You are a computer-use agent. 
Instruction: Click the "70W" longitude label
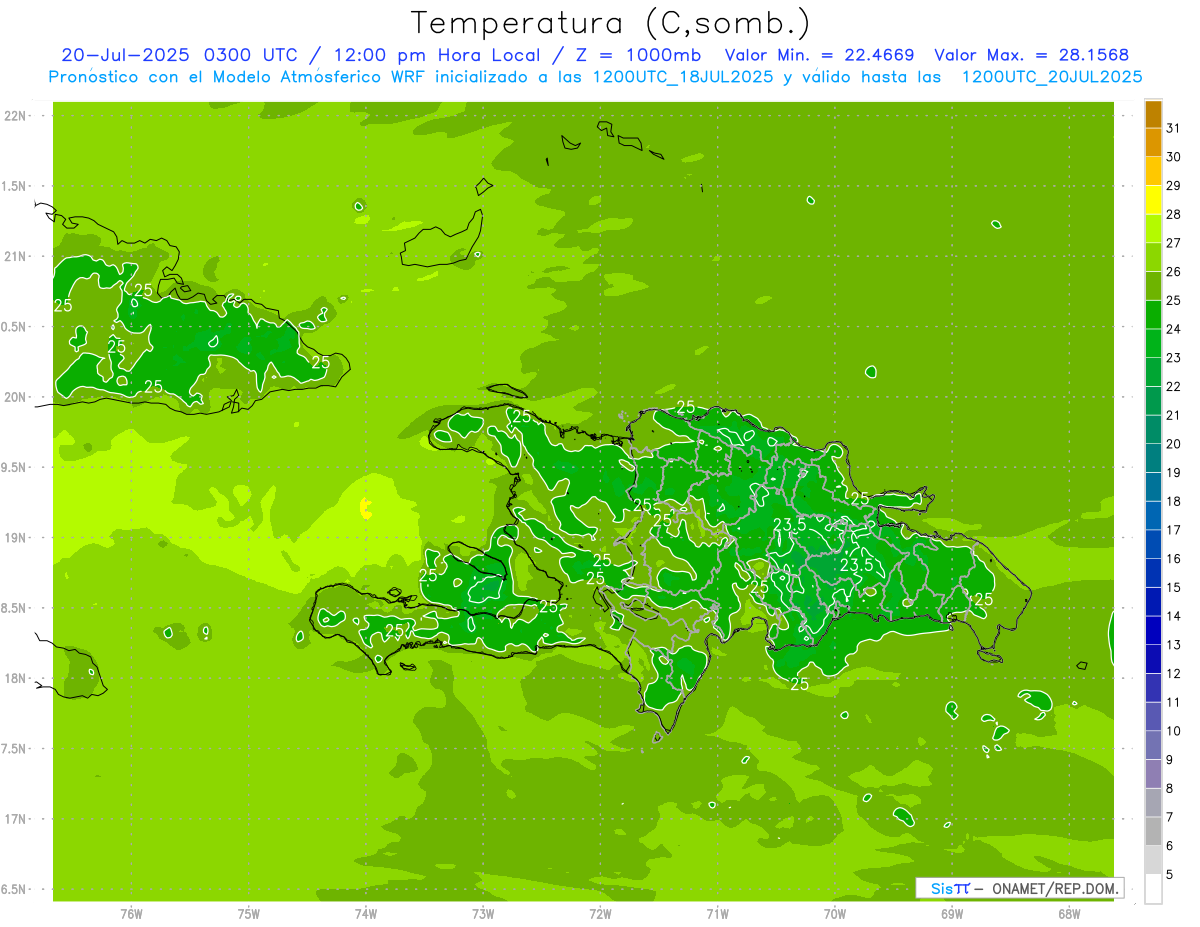coord(835,914)
